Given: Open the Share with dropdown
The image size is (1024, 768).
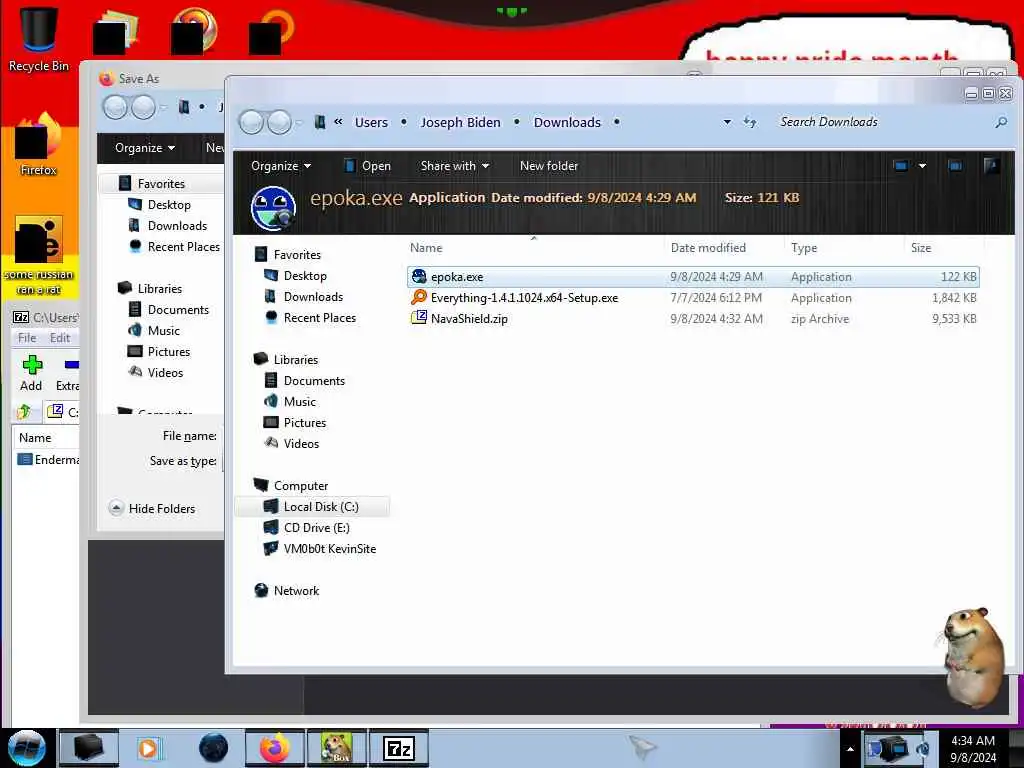Looking at the screenshot, I should (455, 166).
